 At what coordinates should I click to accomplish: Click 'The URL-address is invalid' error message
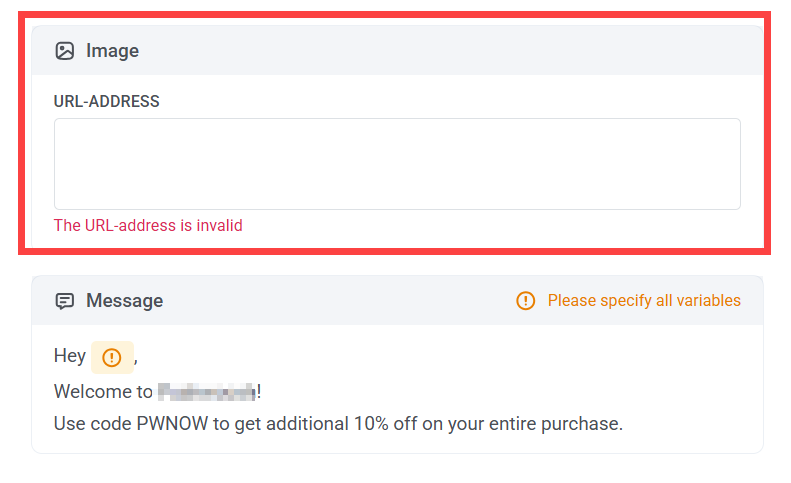click(x=148, y=226)
